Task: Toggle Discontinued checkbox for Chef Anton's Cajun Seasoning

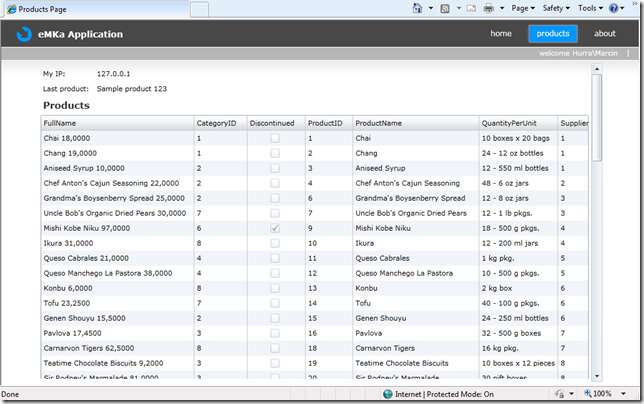Action: (x=275, y=183)
